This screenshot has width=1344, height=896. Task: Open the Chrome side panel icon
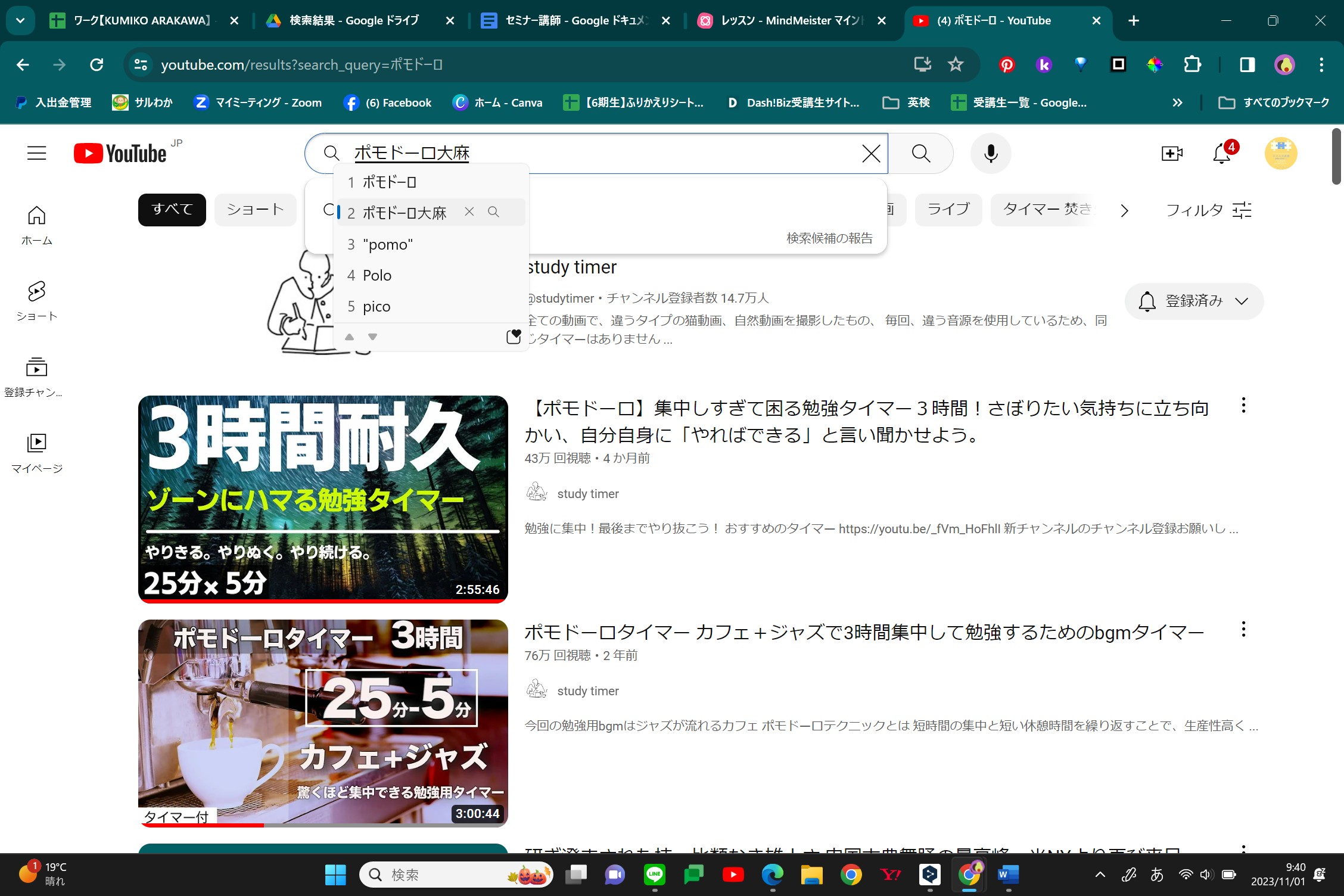1247,64
